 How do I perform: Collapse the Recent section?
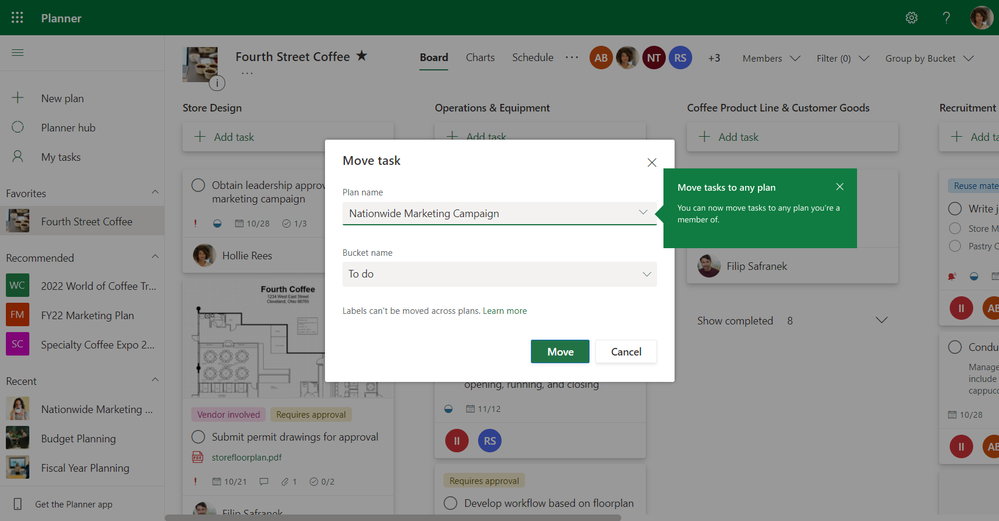155,380
